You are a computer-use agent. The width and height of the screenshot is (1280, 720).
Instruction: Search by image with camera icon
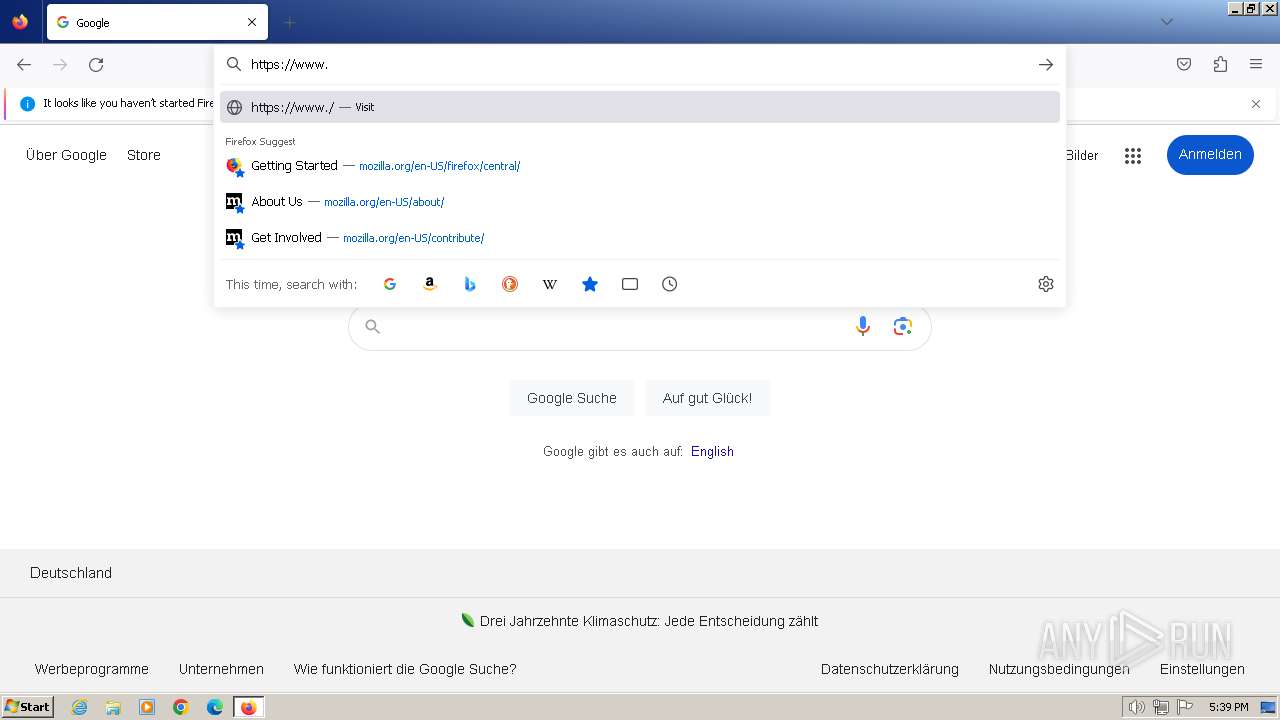[x=903, y=326]
